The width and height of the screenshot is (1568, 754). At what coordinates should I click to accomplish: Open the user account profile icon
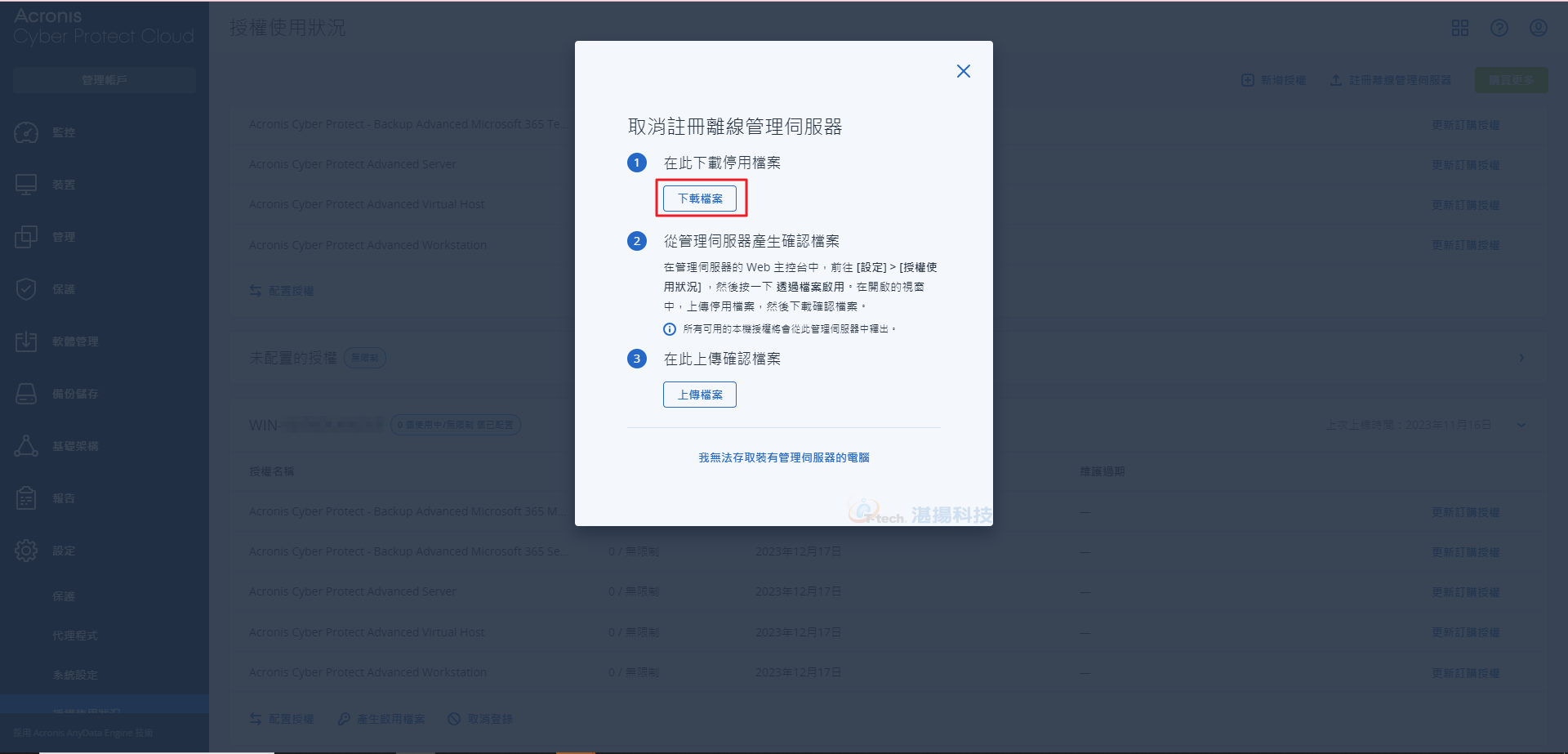coord(1539,29)
